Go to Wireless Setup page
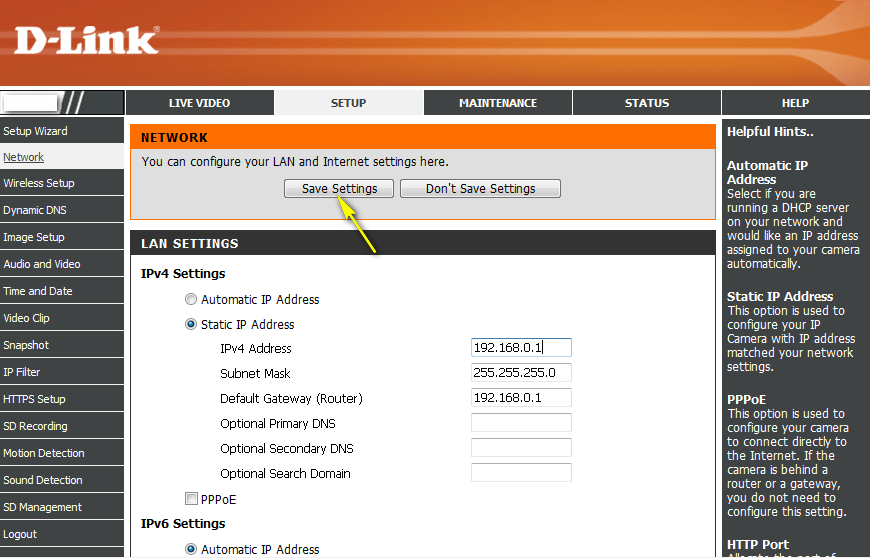This screenshot has width=871, height=558. 39,183
